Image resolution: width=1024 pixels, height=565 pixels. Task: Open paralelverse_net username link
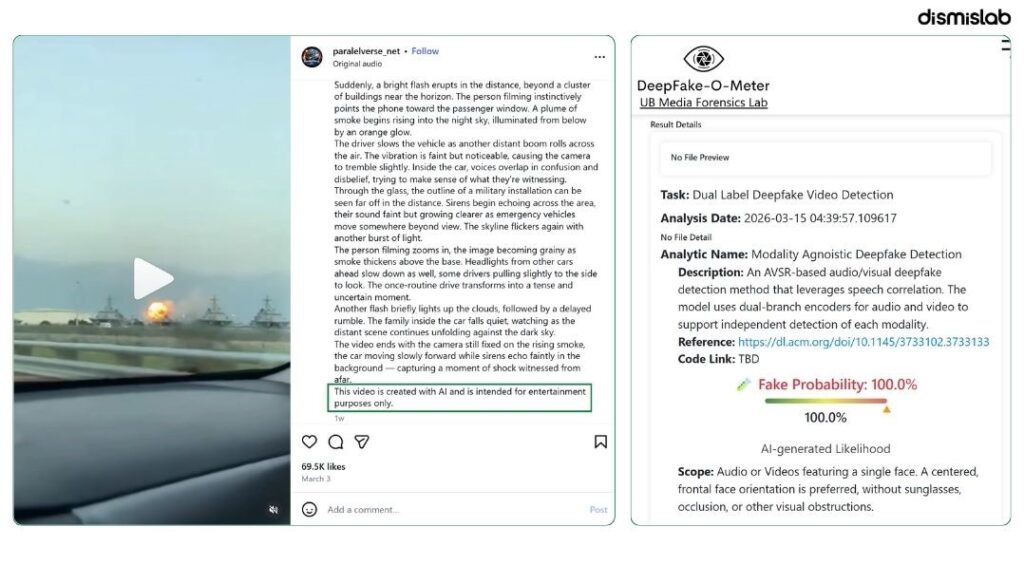tap(366, 51)
